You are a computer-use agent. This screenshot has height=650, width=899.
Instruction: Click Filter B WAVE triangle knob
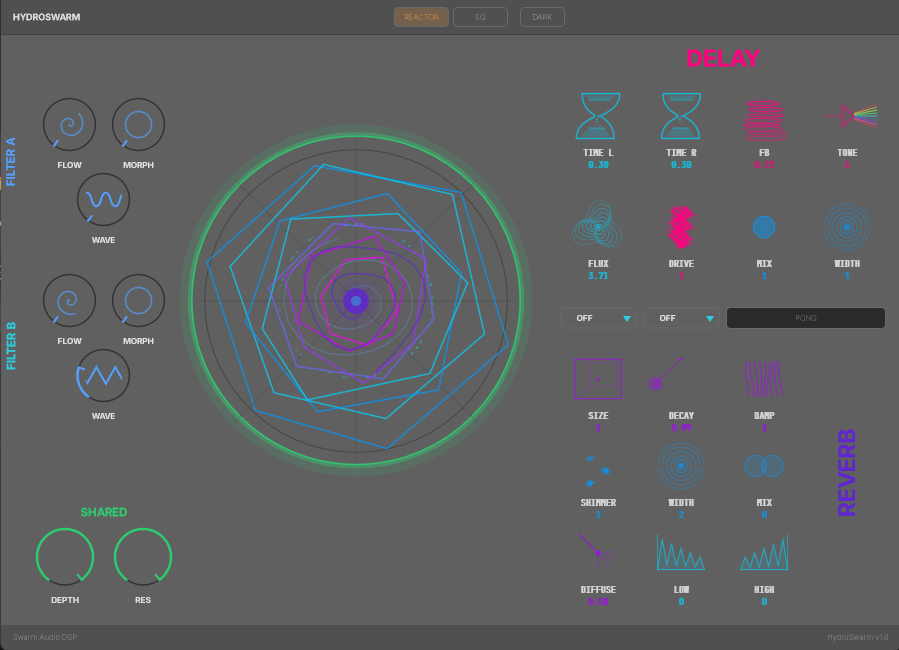(x=103, y=375)
